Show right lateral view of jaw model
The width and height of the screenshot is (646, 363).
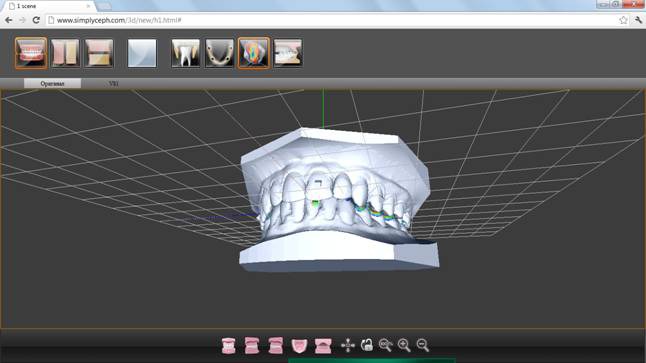tap(252, 345)
